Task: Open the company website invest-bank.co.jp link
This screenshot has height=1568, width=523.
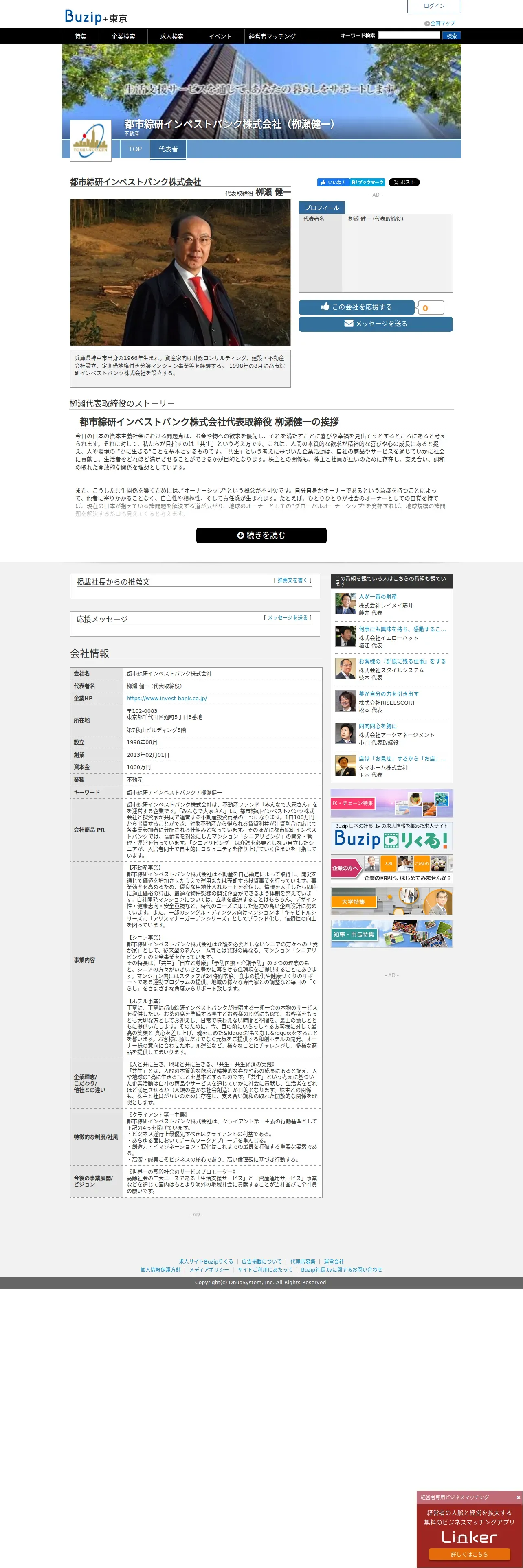Action: click(167, 698)
